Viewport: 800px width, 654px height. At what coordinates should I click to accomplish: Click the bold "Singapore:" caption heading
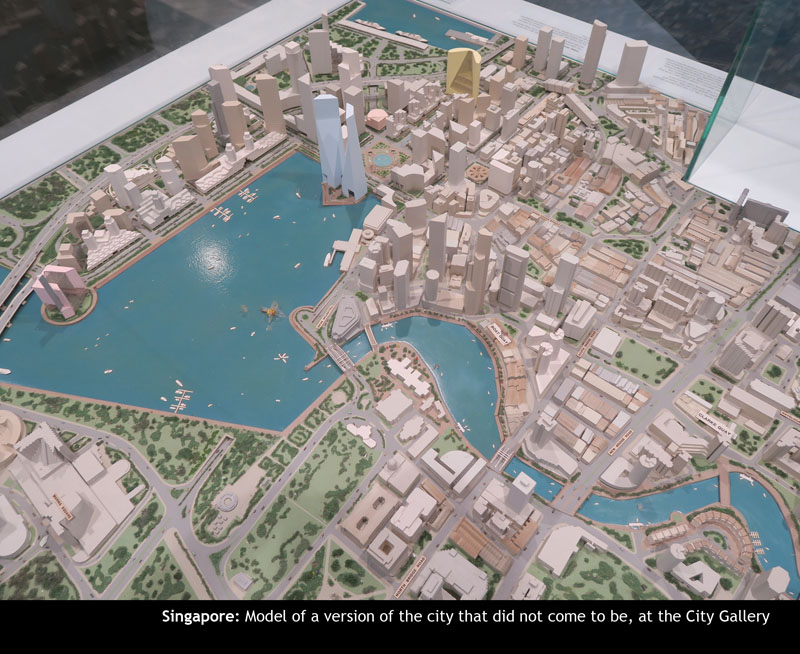(x=201, y=617)
